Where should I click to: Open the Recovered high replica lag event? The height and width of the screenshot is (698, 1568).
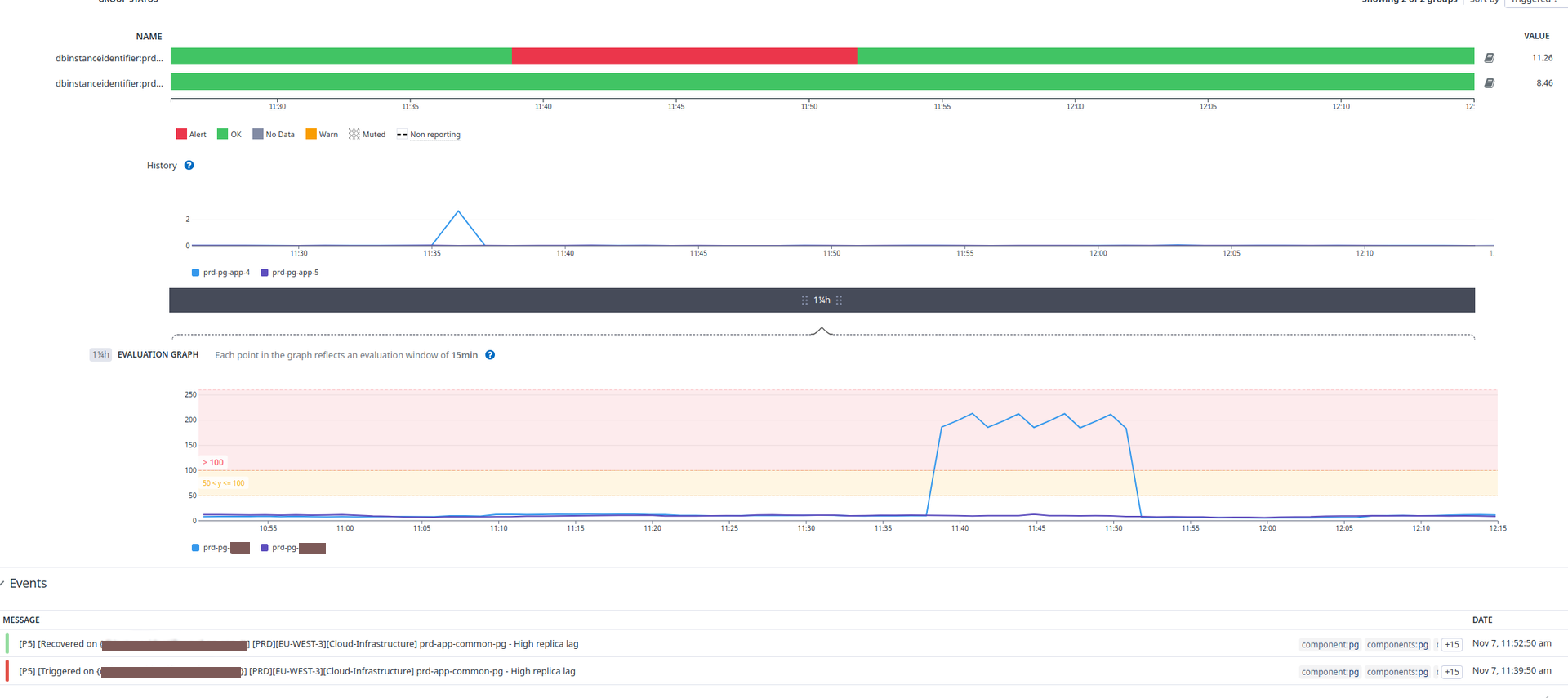[x=299, y=644]
